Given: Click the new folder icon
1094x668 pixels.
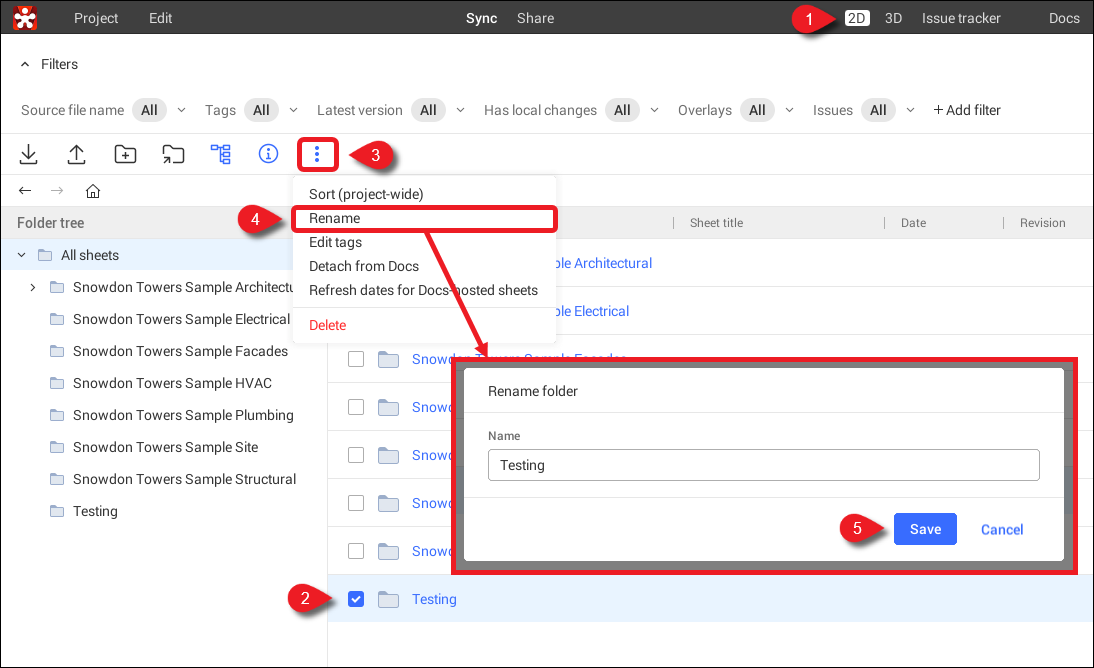Looking at the screenshot, I should coord(125,154).
